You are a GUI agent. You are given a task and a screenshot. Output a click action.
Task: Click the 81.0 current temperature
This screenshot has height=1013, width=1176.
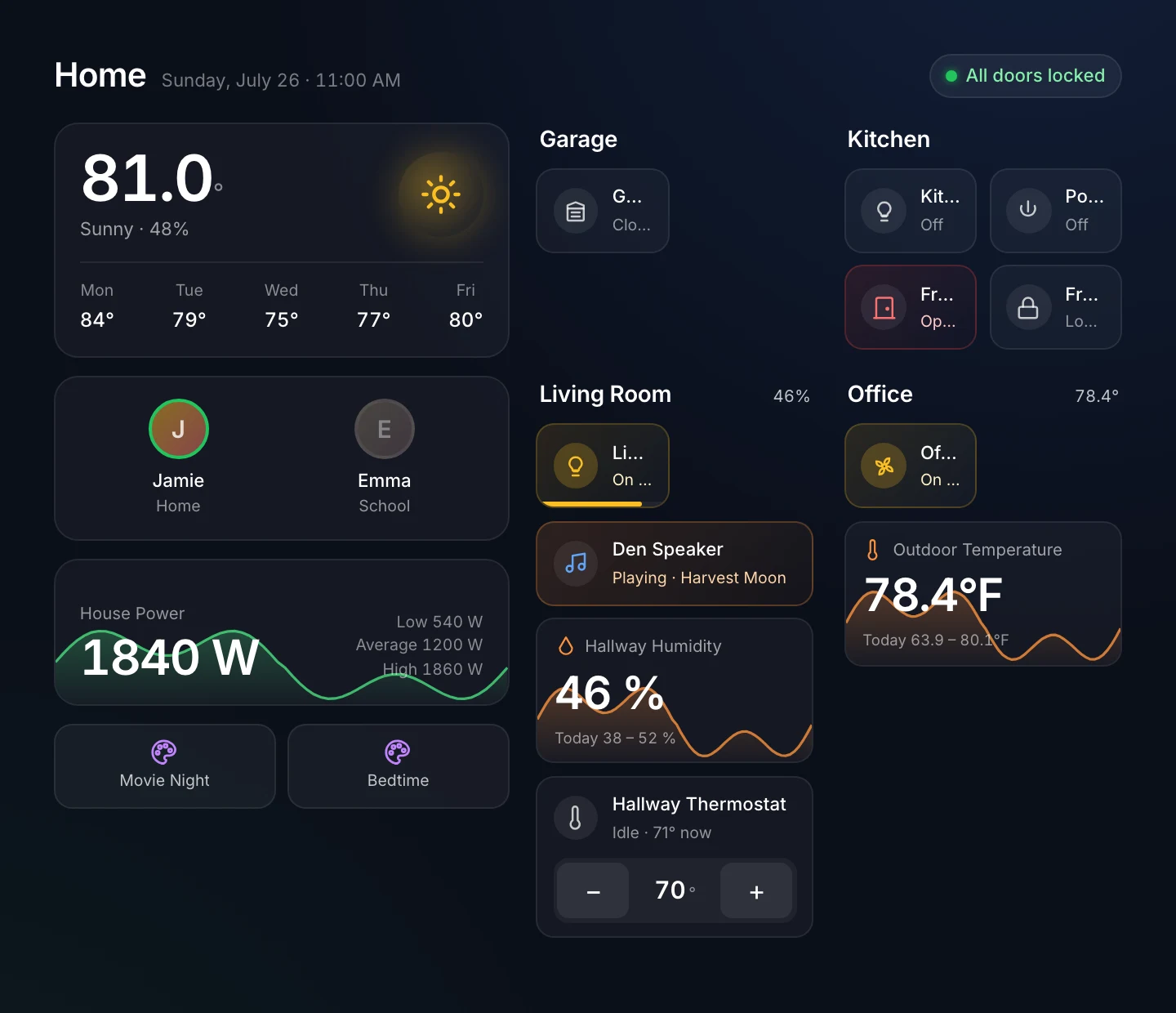[x=152, y=178]
